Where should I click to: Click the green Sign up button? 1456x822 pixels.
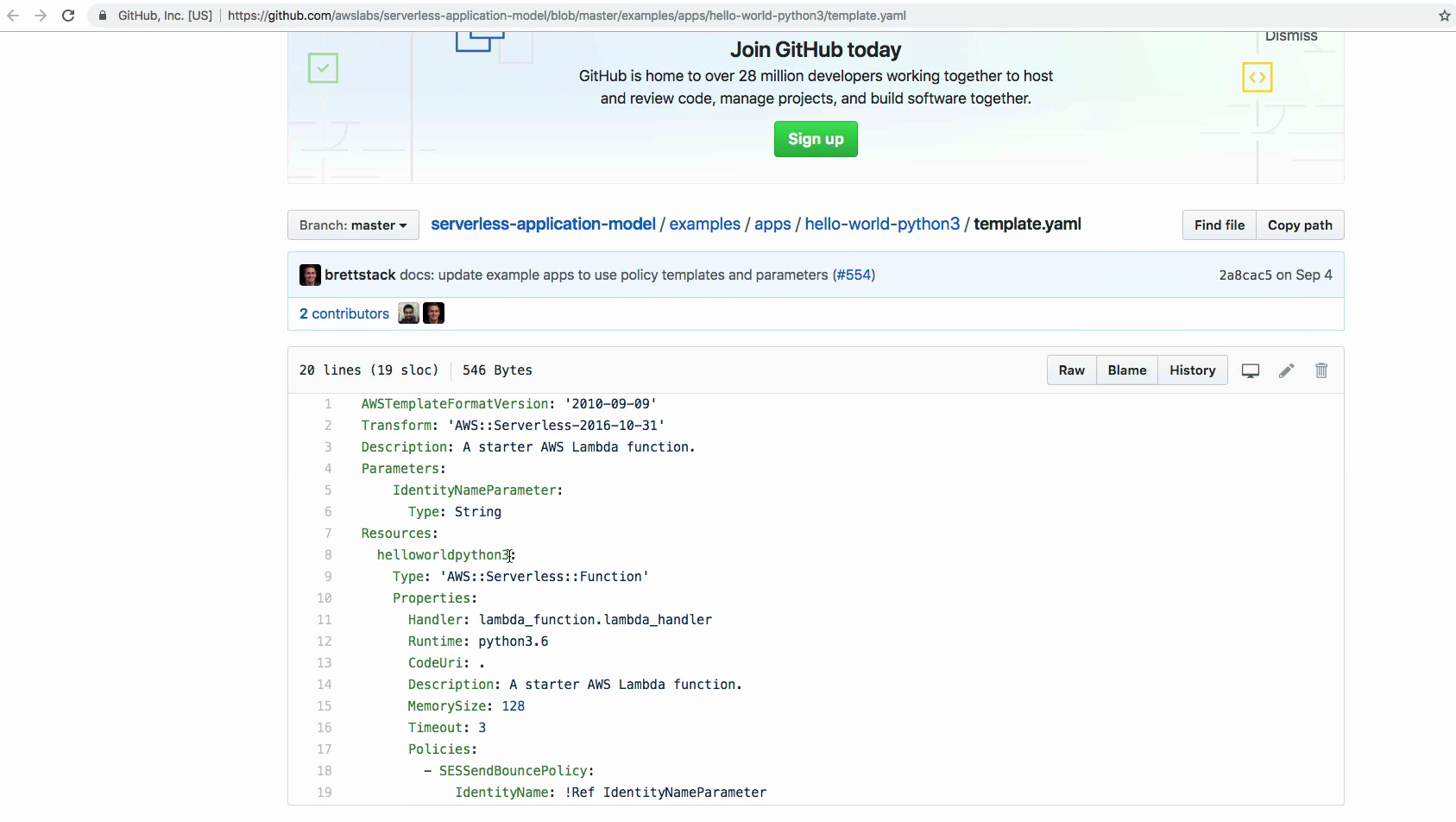816,139
